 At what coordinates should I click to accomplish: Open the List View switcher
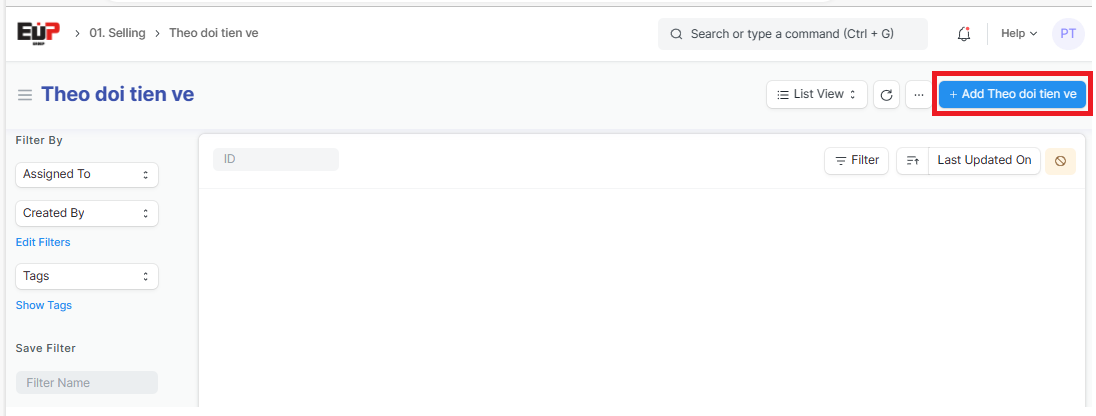pyautogui.click(x=816, y=95)
